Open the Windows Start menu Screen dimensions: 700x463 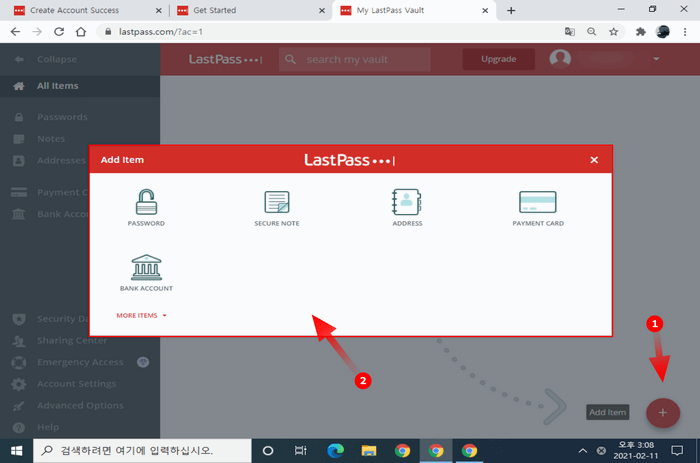click(x=17, y=451)
